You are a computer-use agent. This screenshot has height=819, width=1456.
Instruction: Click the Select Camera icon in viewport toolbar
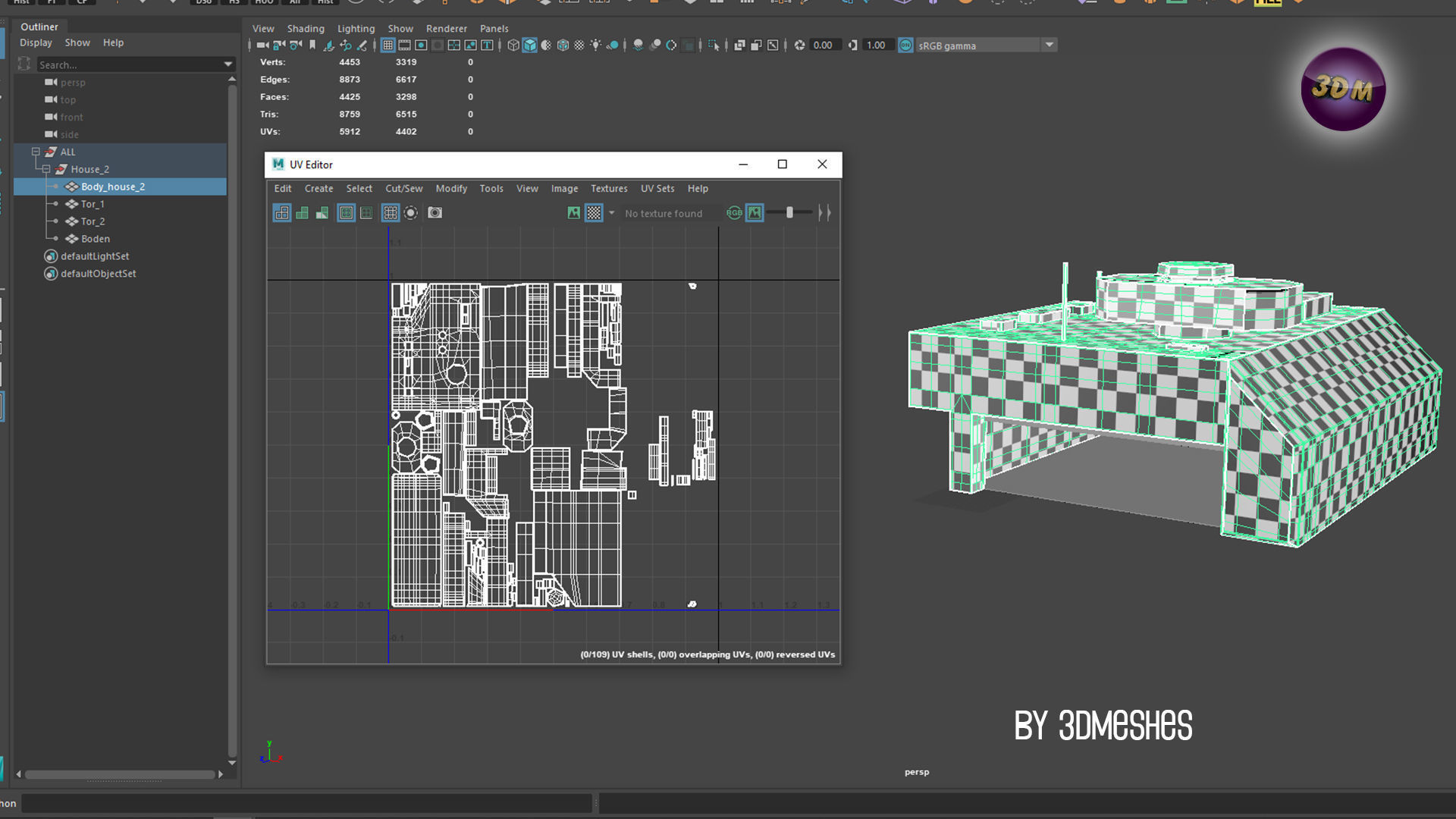coord(262,45)
